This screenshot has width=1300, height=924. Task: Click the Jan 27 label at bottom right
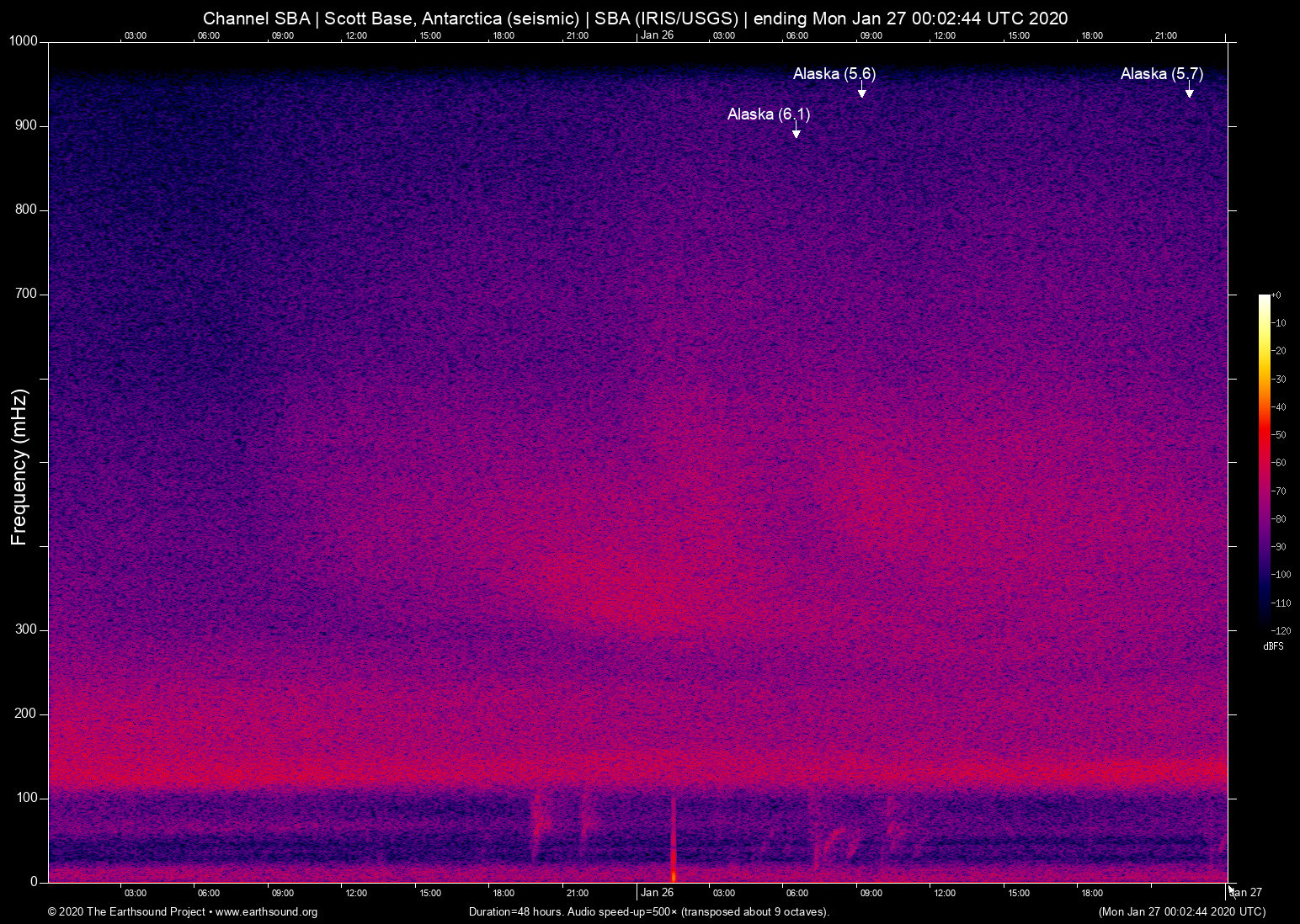point(1244,893)
